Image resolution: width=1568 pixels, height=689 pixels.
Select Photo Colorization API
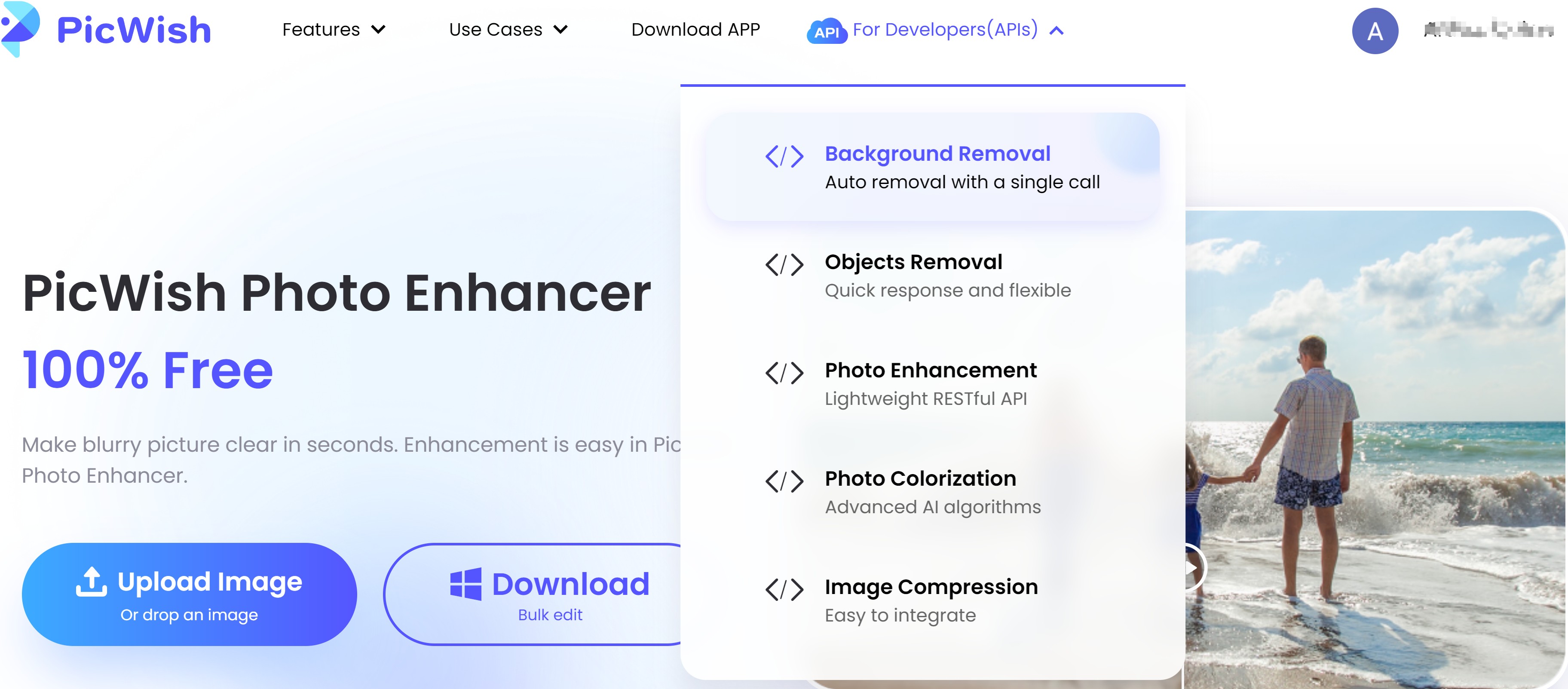(x=933, y=492)
